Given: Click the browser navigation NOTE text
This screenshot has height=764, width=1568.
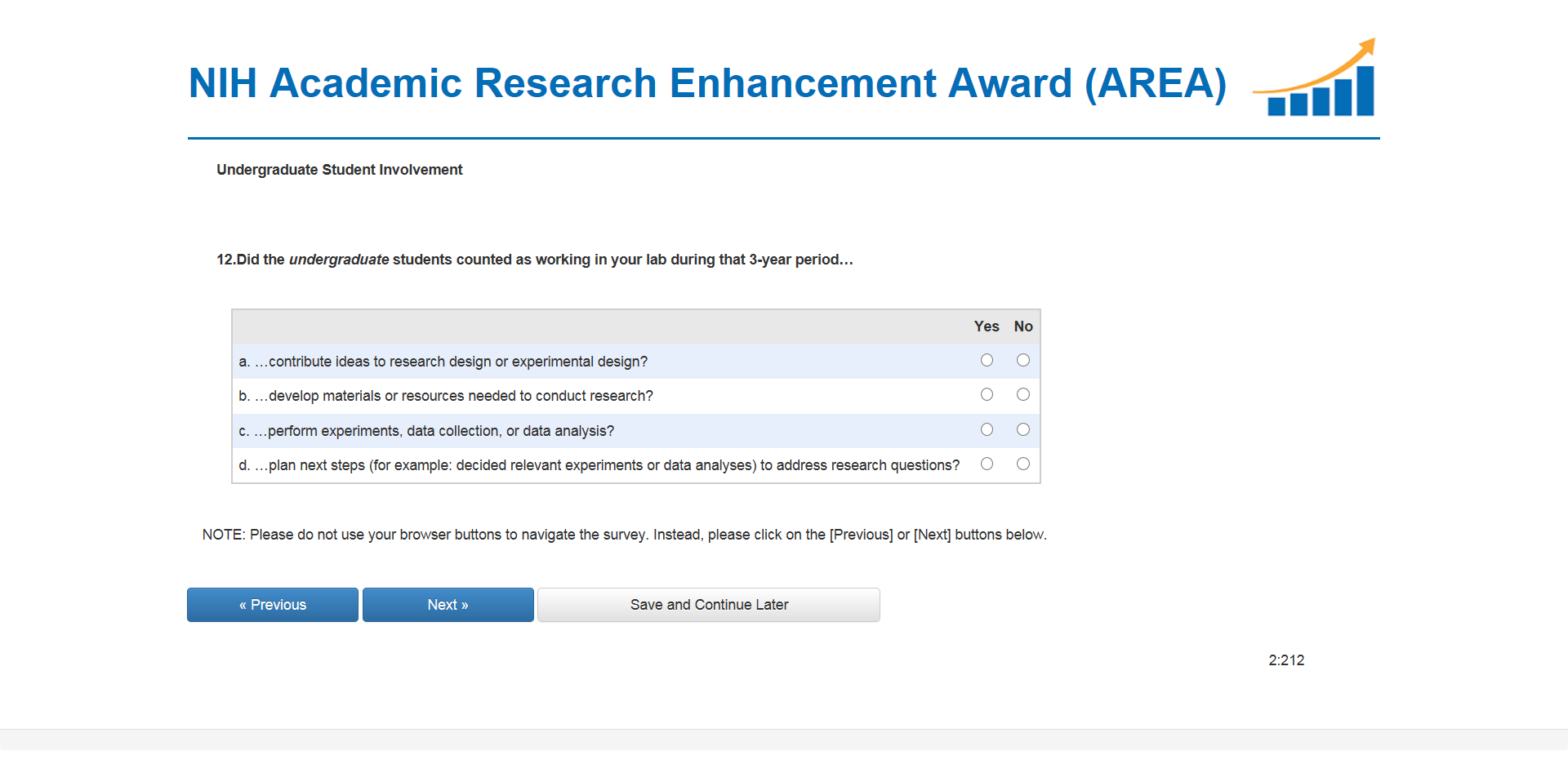Looking at the screenshot, I should (x=624, y=535).
